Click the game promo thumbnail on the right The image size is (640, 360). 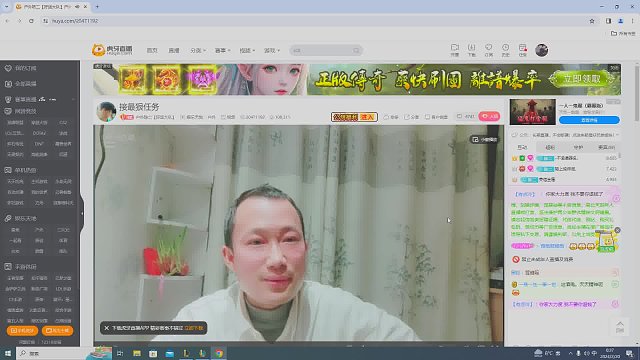coord(533,111)
